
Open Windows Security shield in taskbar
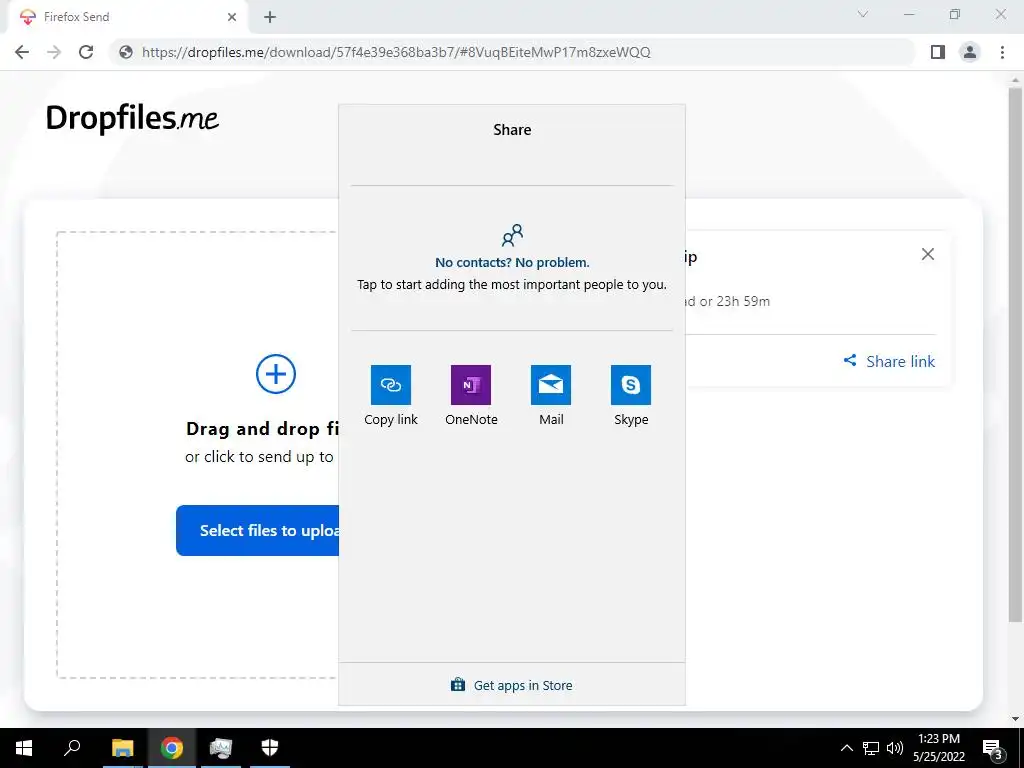(270, 748)
